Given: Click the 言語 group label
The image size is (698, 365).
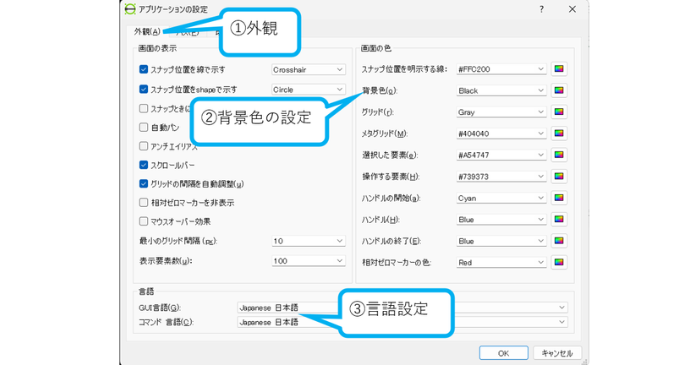Looking at the screenshot, I should click(146, 292).
